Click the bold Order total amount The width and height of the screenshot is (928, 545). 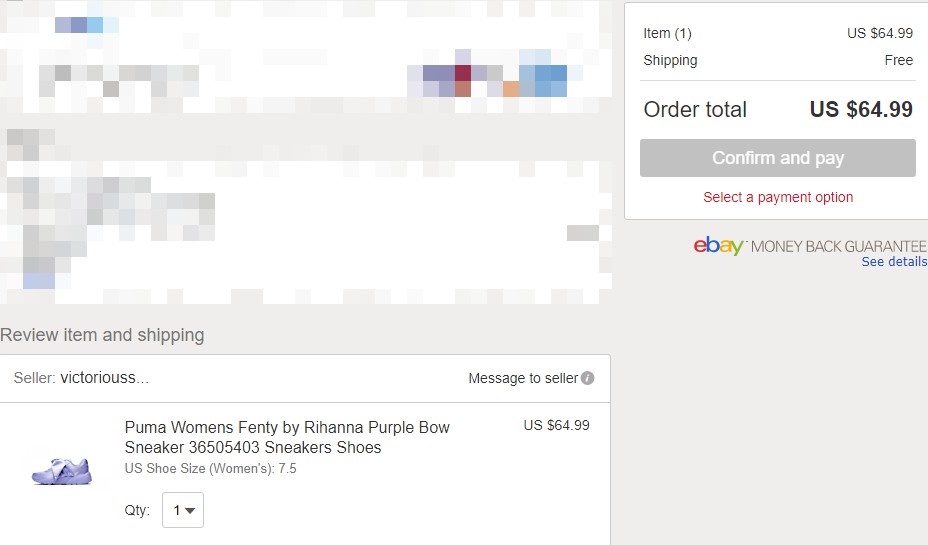pos(861,109)
